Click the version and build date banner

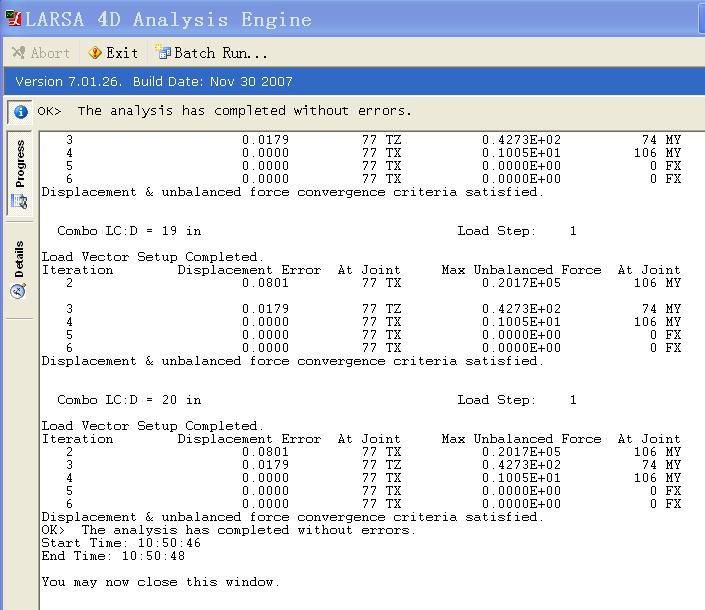[x=354, y=81]
